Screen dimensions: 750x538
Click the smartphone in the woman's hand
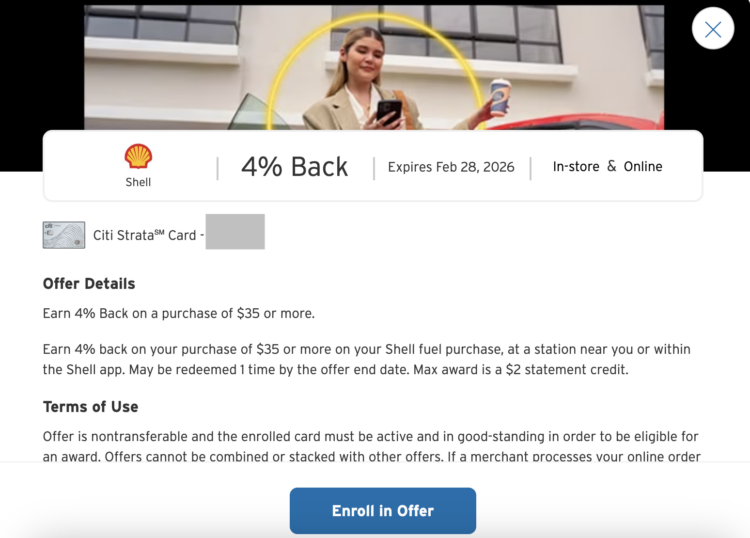389,113
